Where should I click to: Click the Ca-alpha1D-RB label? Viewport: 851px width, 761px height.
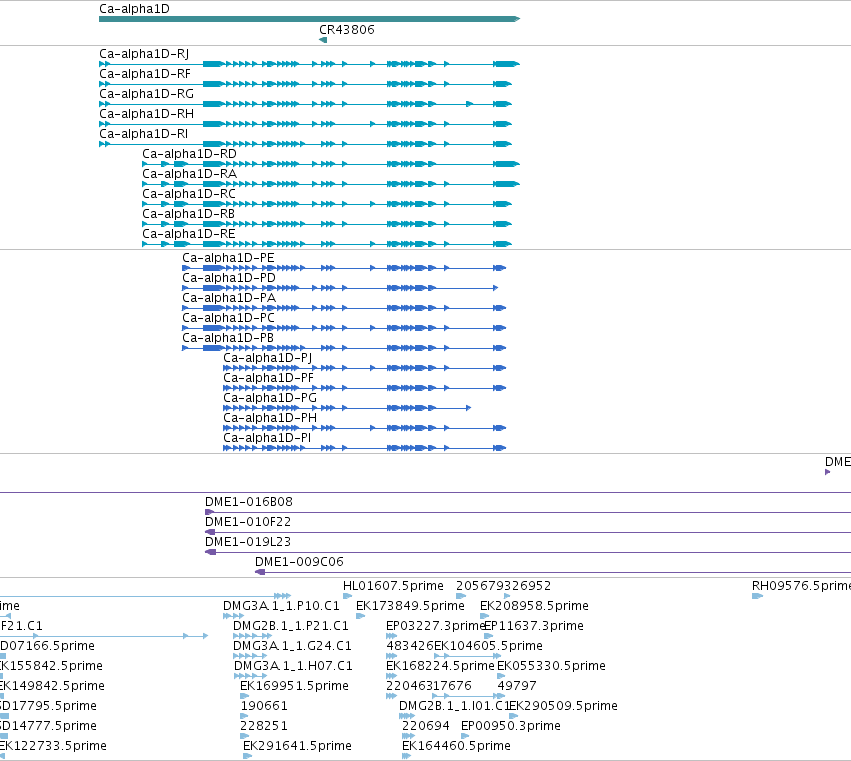pos(188,214)
